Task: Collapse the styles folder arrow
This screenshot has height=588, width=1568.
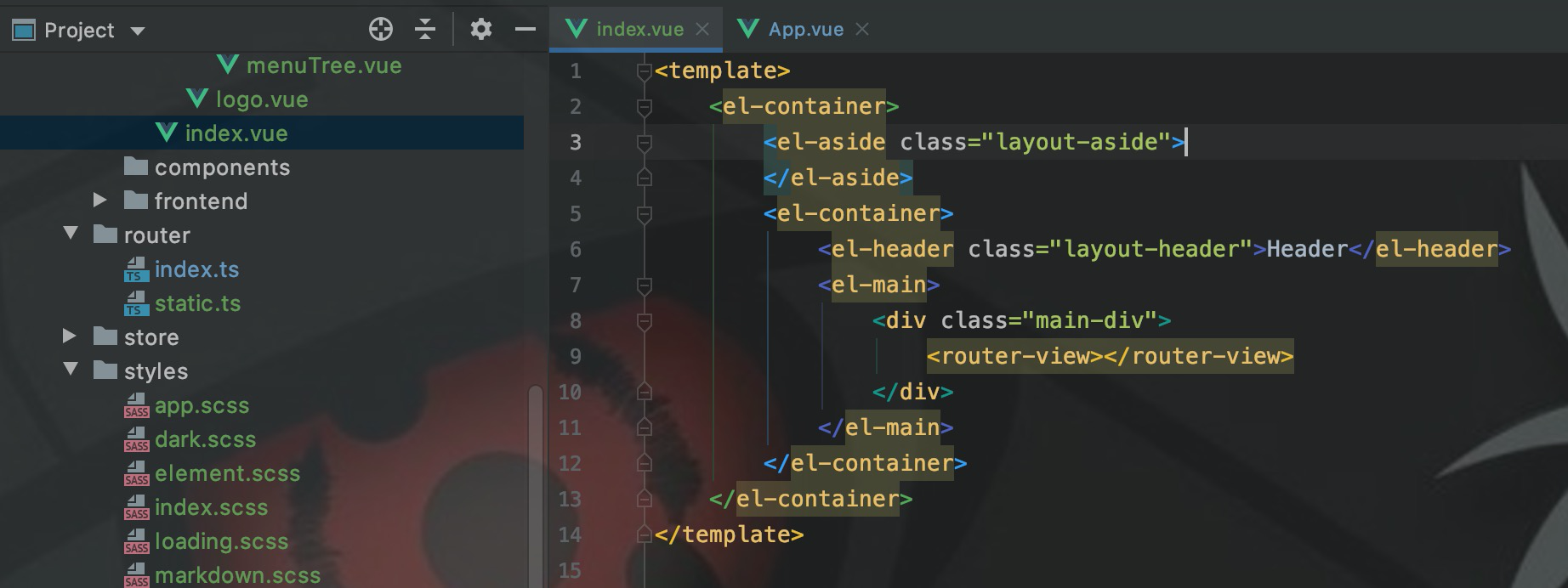Action: pos(71,370)
